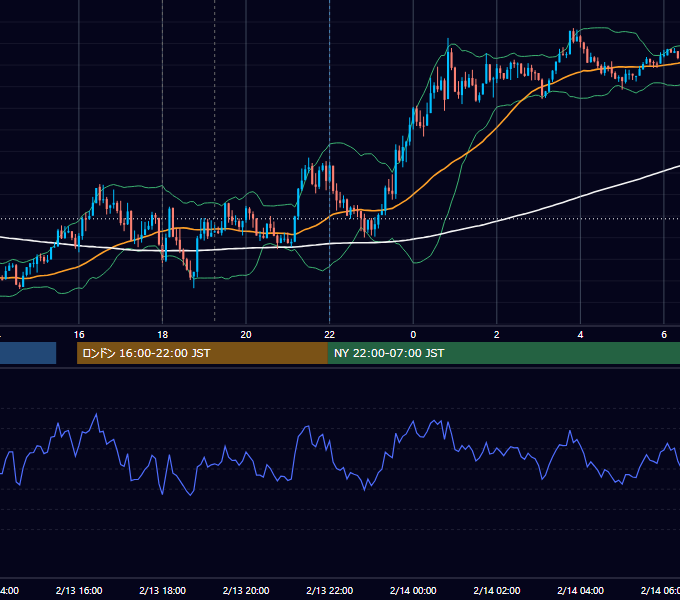Click the '2/13 20:00' date label
680x600 pixels.
pyautogui.click(x=246, y=590)
